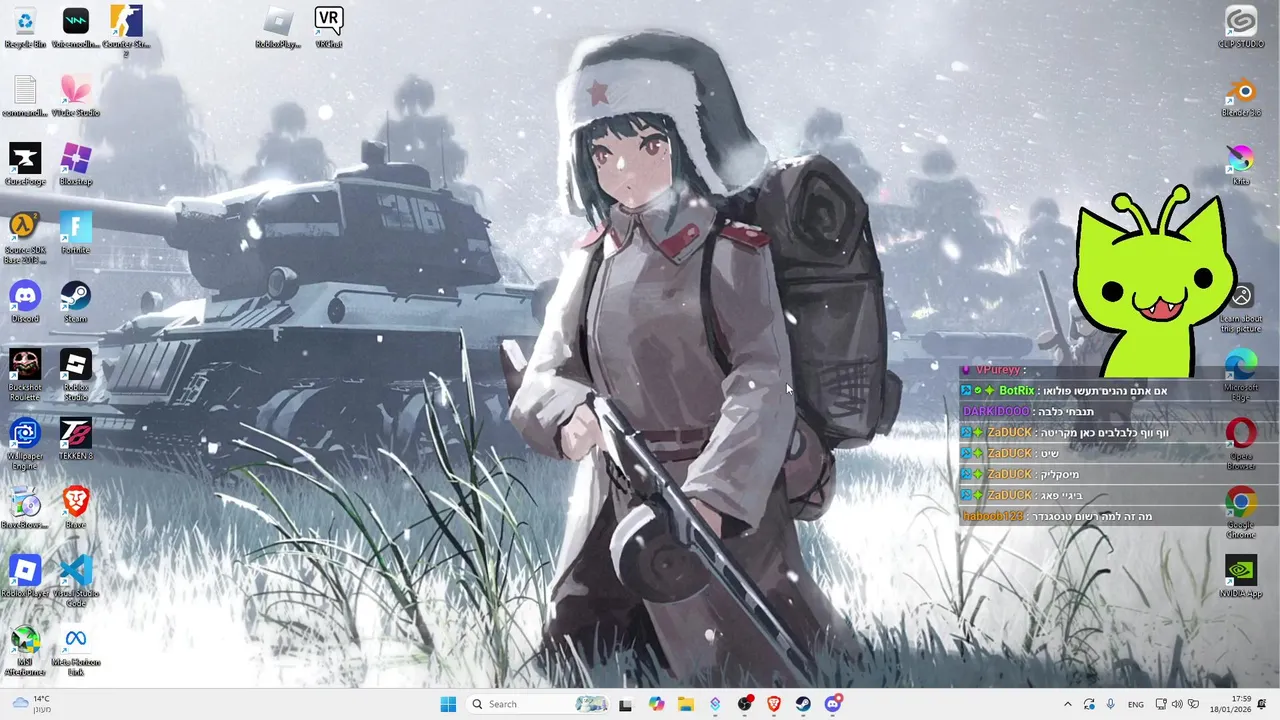Open Copilot from the taskbar
Viewport: 1280px width, 720px height.
pyautogui.click(x=656, y=704)
